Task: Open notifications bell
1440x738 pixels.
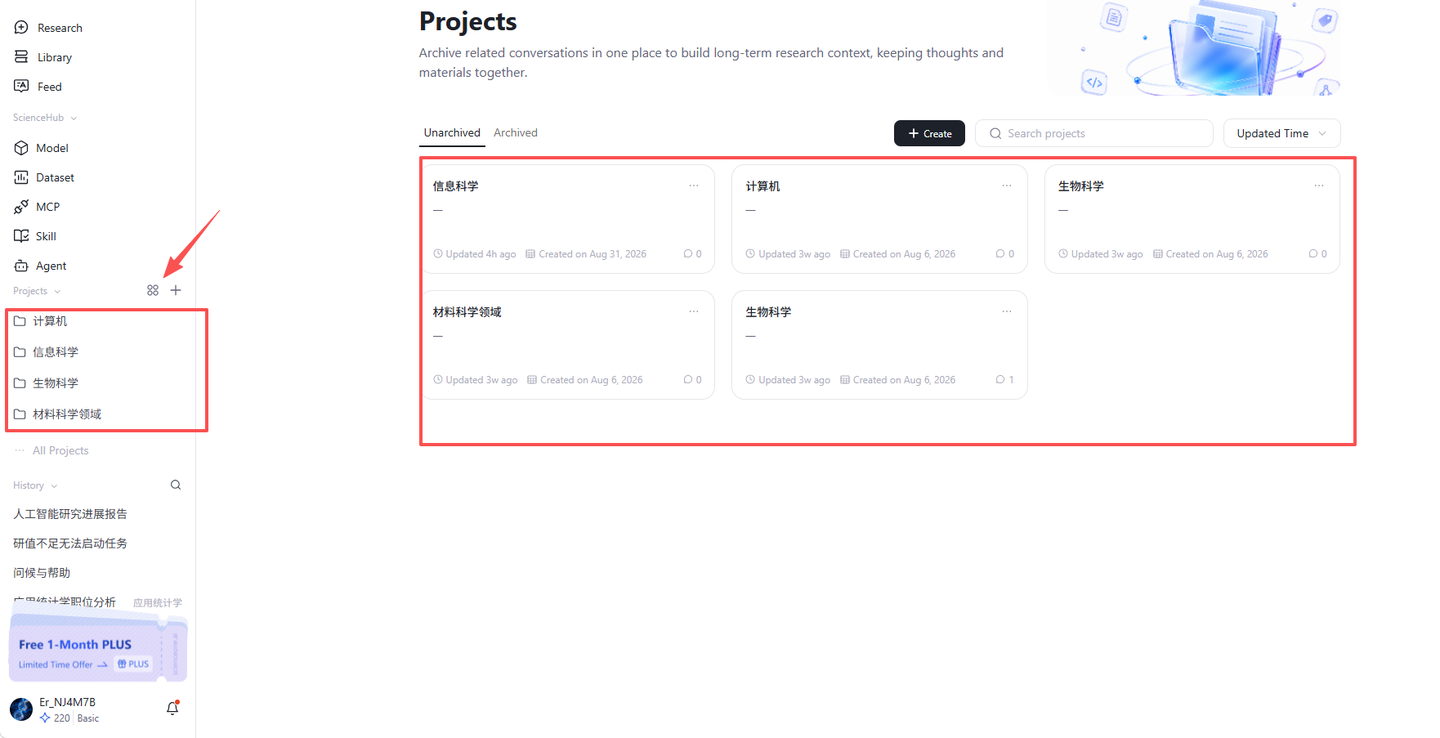Action: (172, 708)
